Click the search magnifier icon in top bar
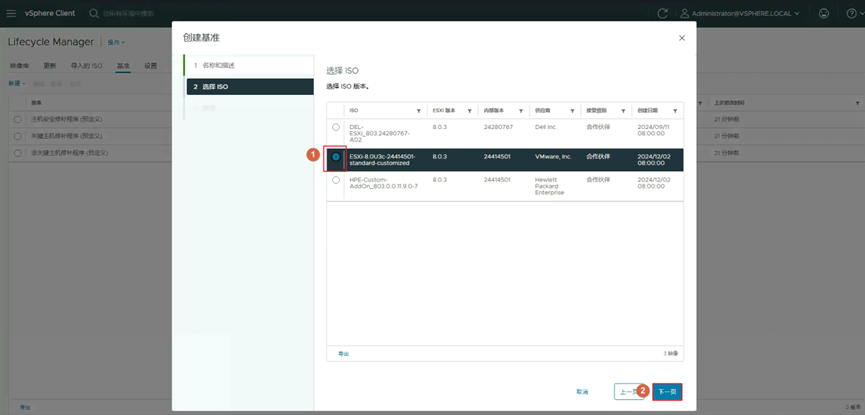865x415 pixels. [94, 13]
